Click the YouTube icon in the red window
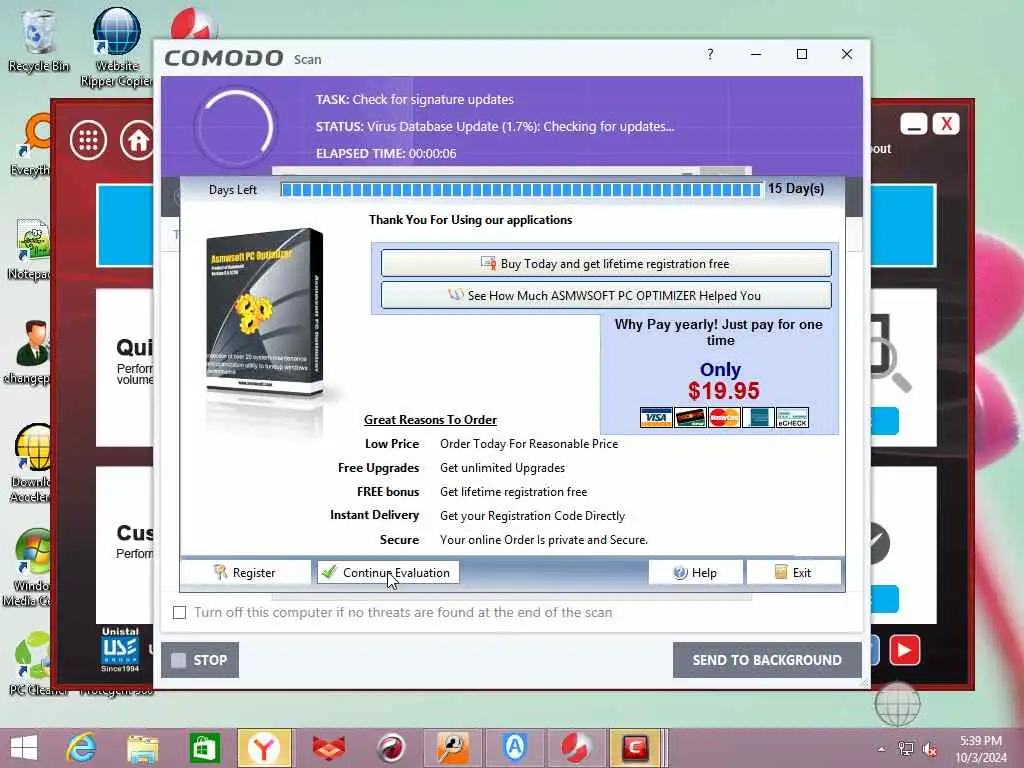This screenshot has height=768, width=1024. click(904, 650)
